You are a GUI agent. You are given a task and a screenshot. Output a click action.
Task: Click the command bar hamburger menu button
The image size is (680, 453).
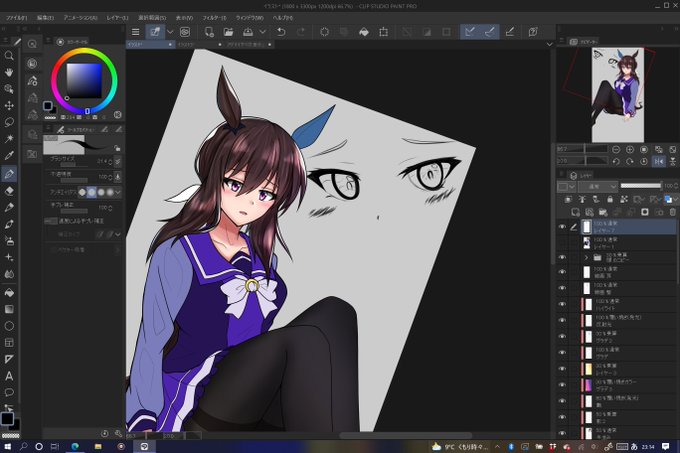(135, 32)
